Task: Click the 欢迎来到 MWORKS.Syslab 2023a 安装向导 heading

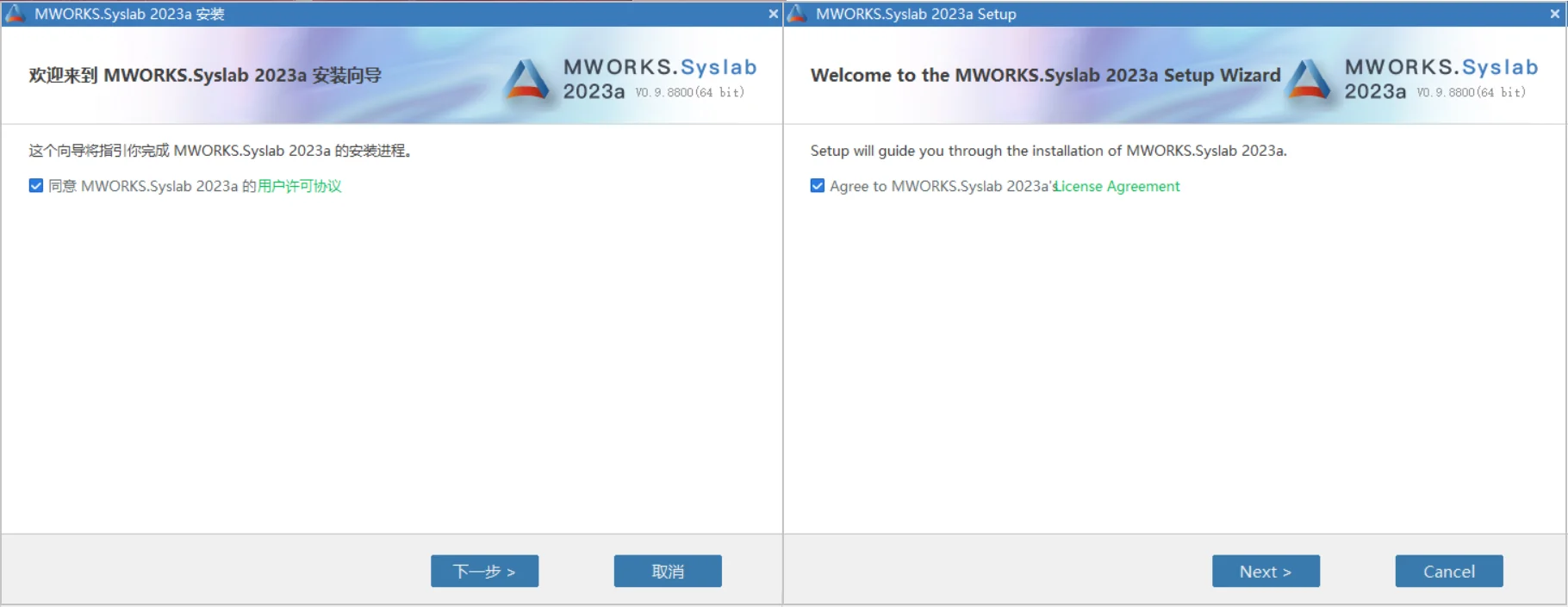Action: (205, 75)
